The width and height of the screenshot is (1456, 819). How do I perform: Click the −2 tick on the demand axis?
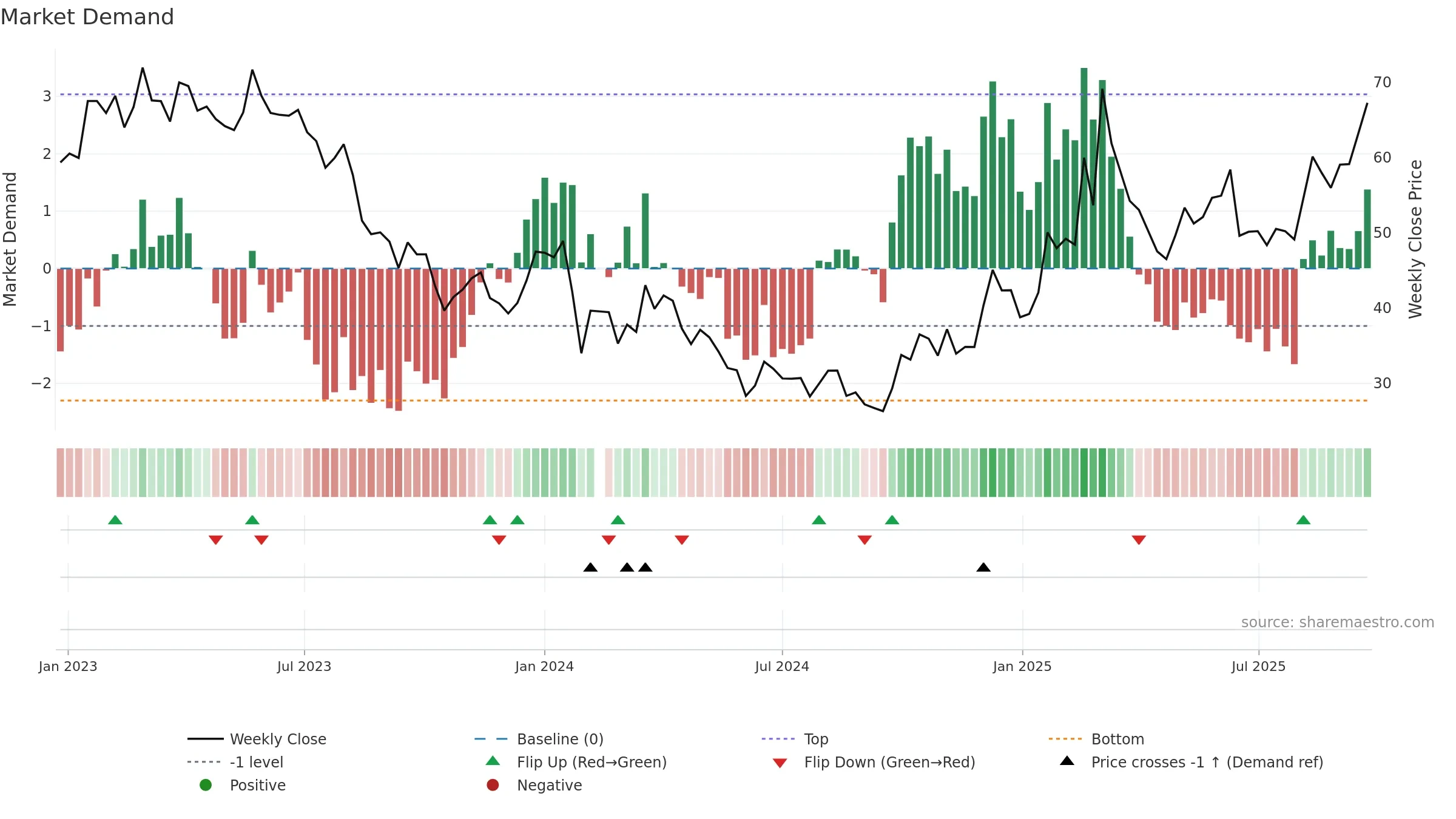pyautogui.click(x=41, y=383)
